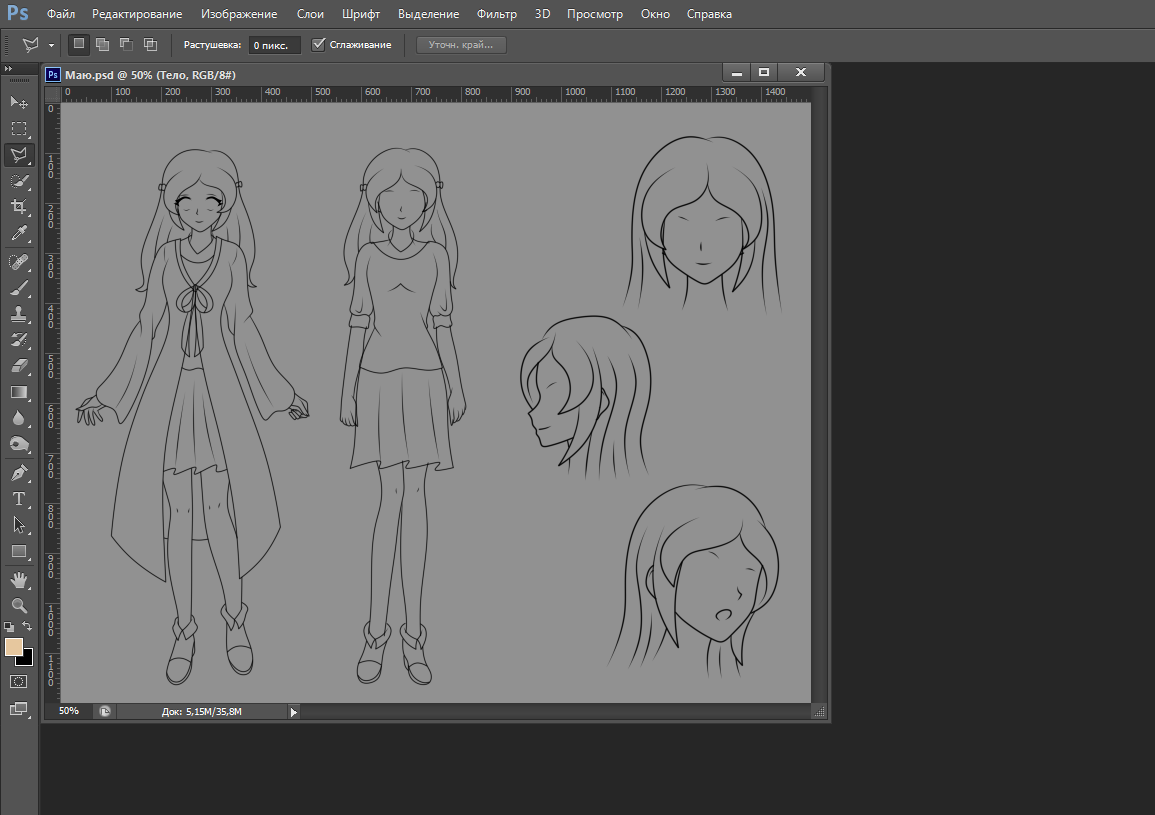Select the History Brush tool
The image size is (1155, 815).
coord(19,340)
